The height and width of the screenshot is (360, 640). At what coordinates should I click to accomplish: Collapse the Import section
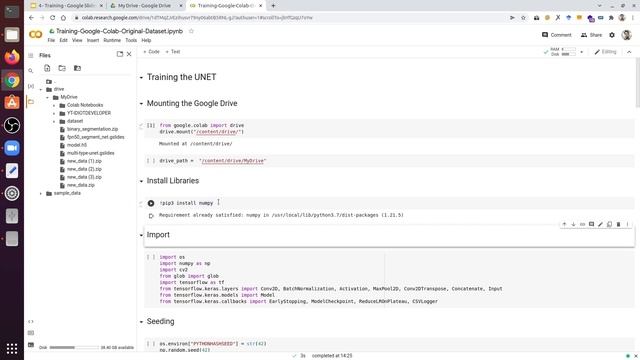[x=141, y=235]
